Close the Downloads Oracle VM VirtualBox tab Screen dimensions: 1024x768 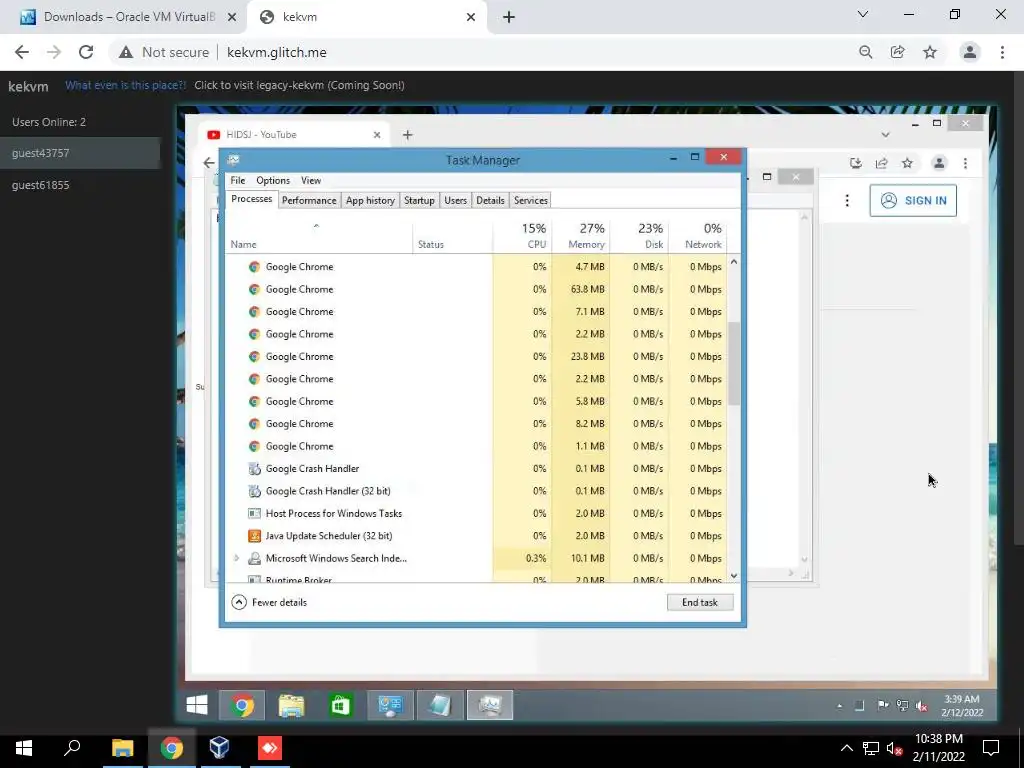pos(232,18)
